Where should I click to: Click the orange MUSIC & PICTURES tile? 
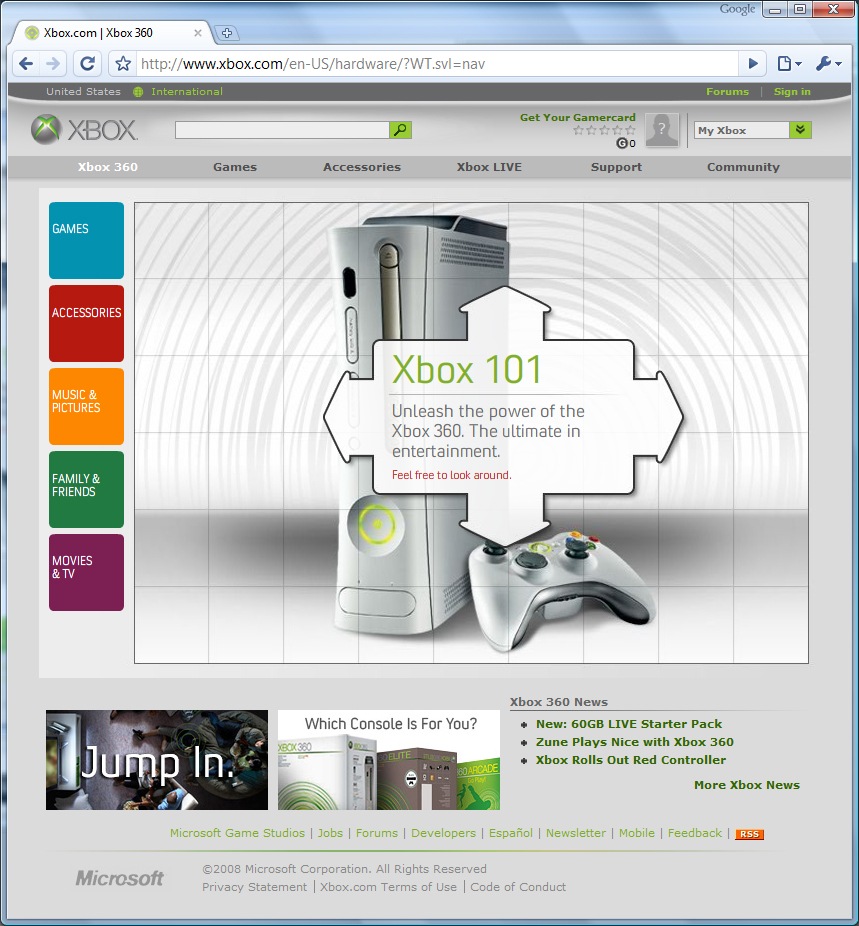(86, 406)
